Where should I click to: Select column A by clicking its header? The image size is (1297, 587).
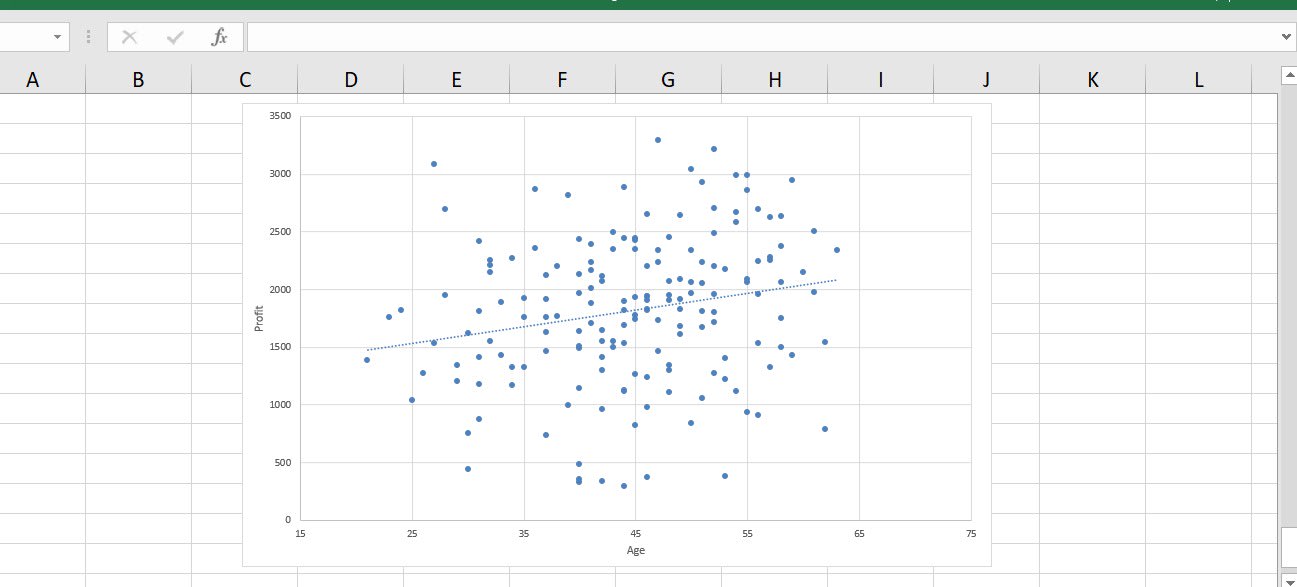pyautogui.click(x=33, y=79)
